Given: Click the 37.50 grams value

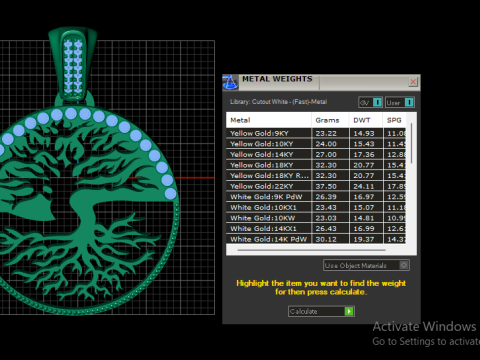Looking at the screenshot, I should pos(326,186).
